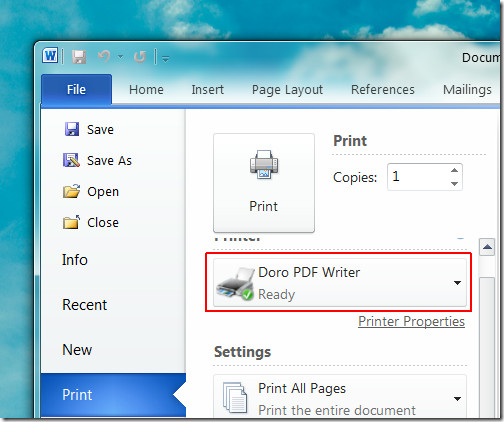
Task: Open the Printer Properties link
Action: pos(411,322)
